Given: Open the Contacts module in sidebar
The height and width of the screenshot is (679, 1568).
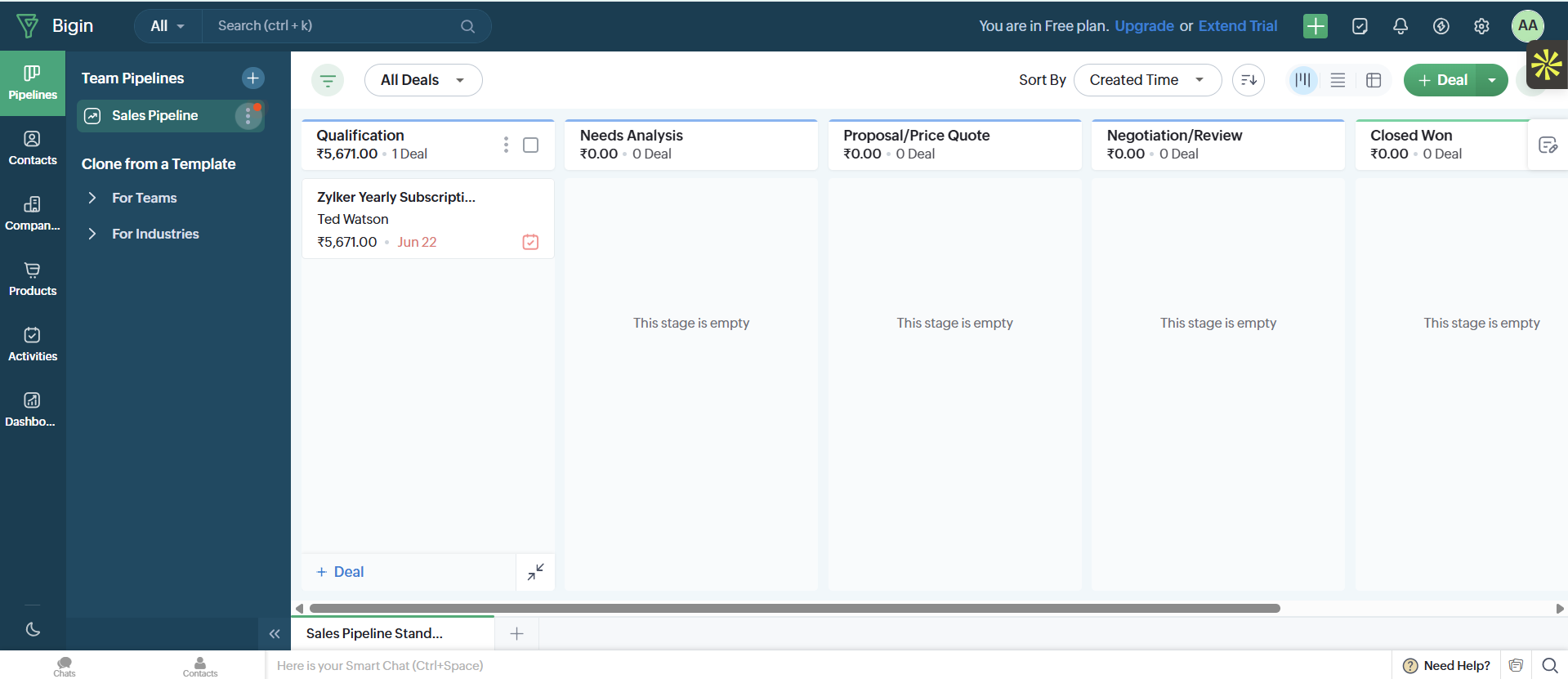Looking at the screenshot, I should (33, 149).
